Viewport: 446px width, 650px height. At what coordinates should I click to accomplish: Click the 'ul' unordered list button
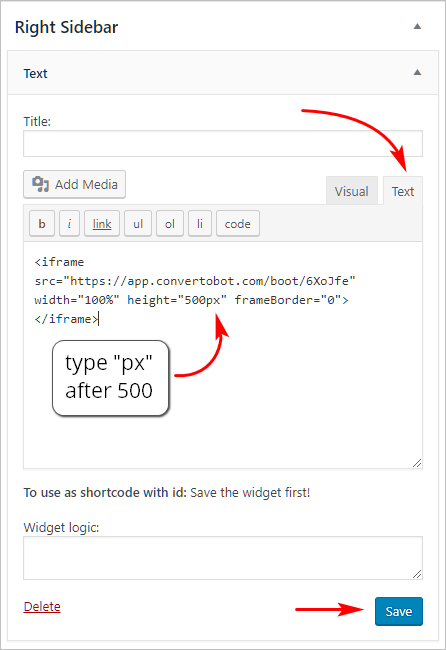pyautogui.click(x=138, y=224)
